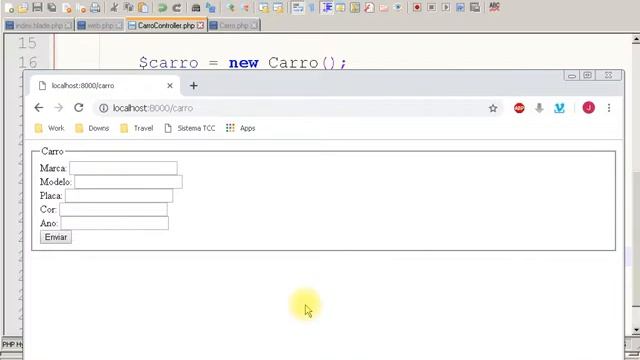Save the file with the floppy icon
640x360 pixels.
(x=37, y=7)
